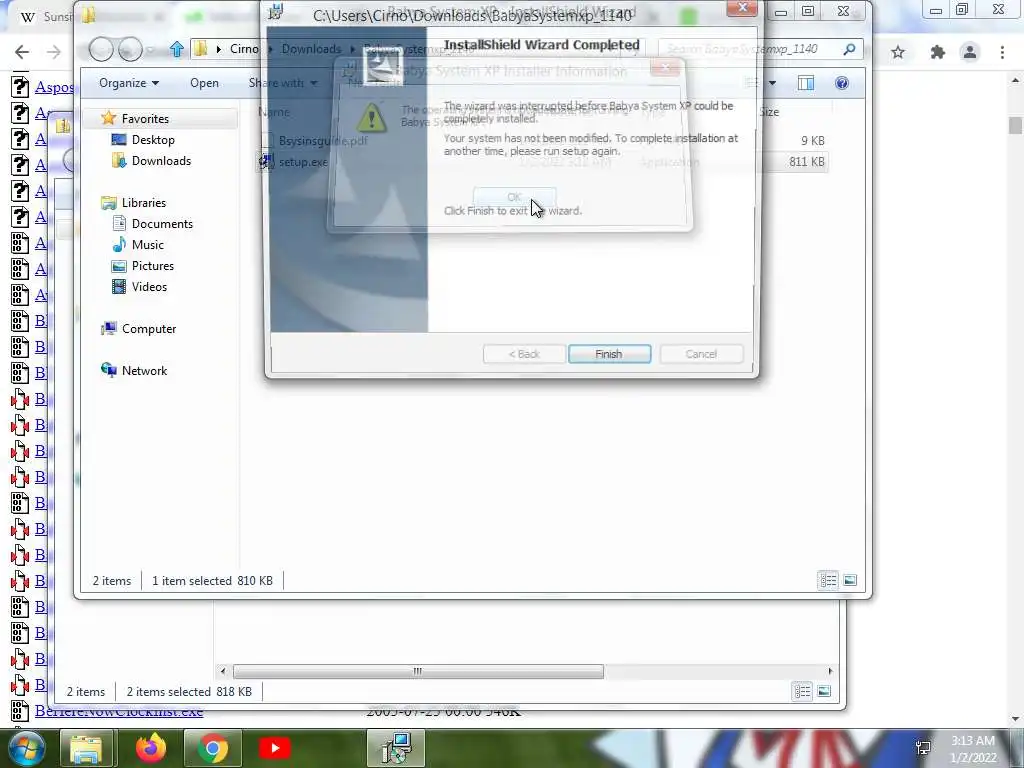Switch to details view in back Explorer window
This screenshot has width=1024, height=768.
pyautogui.click(x=803, y=691)
